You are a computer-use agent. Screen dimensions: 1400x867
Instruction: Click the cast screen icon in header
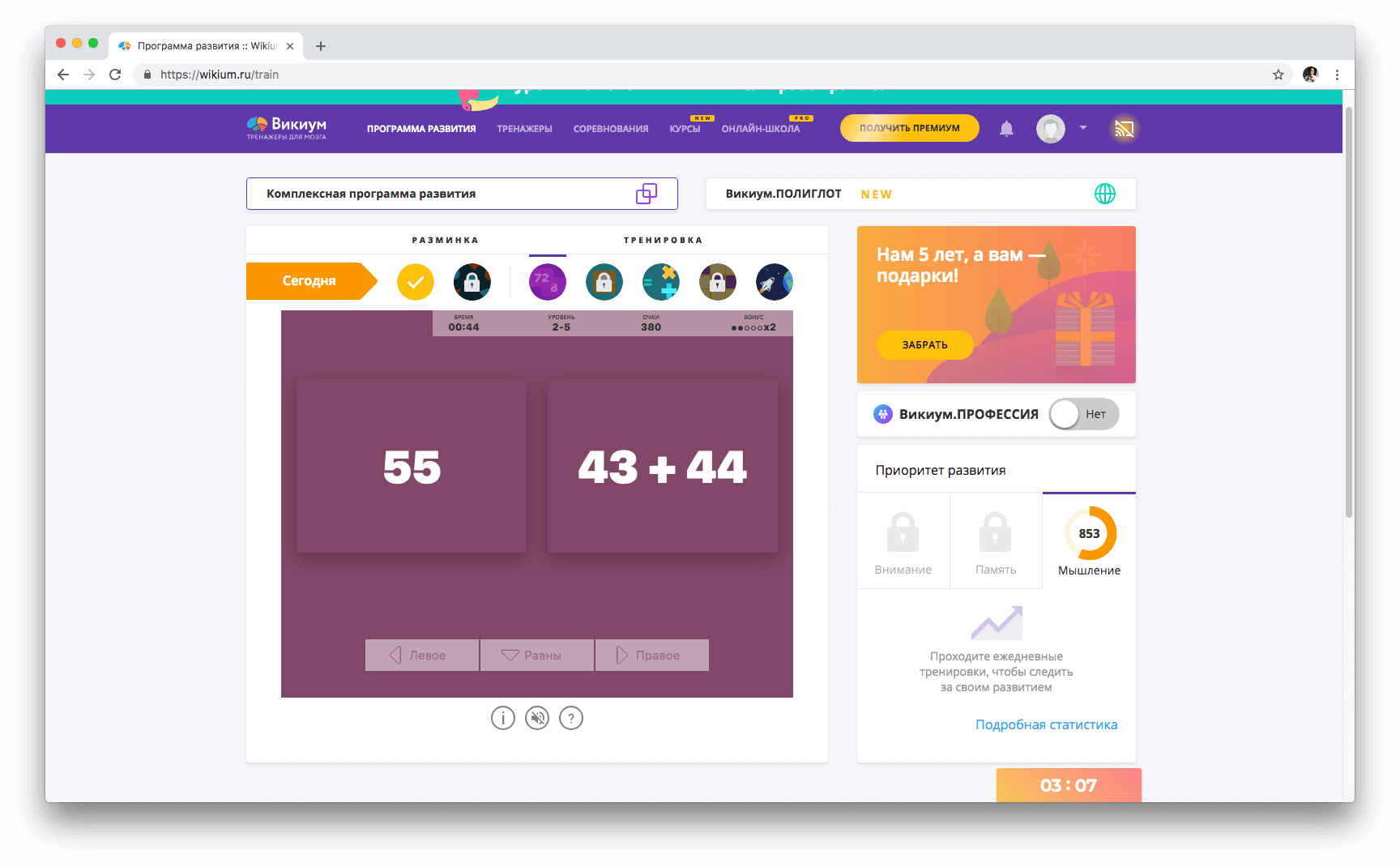[x=1124, y=129]
